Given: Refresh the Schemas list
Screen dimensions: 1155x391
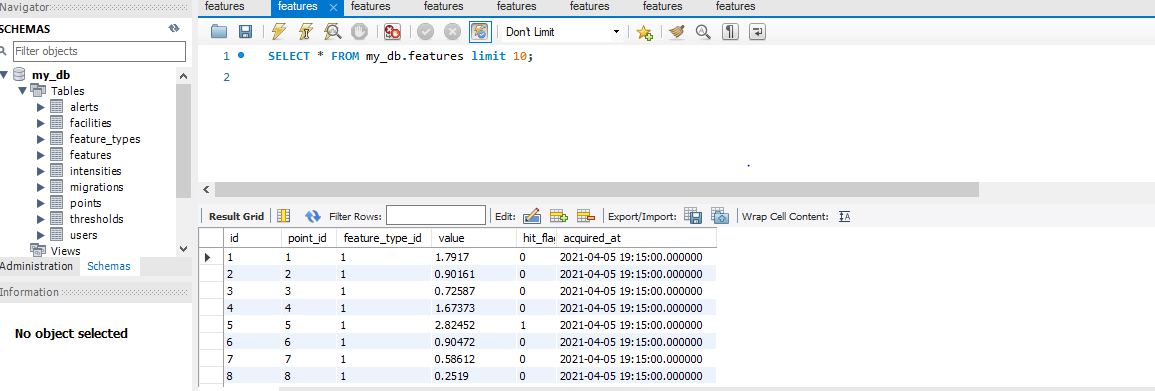Looking at the screenshot, I should 174,29.
